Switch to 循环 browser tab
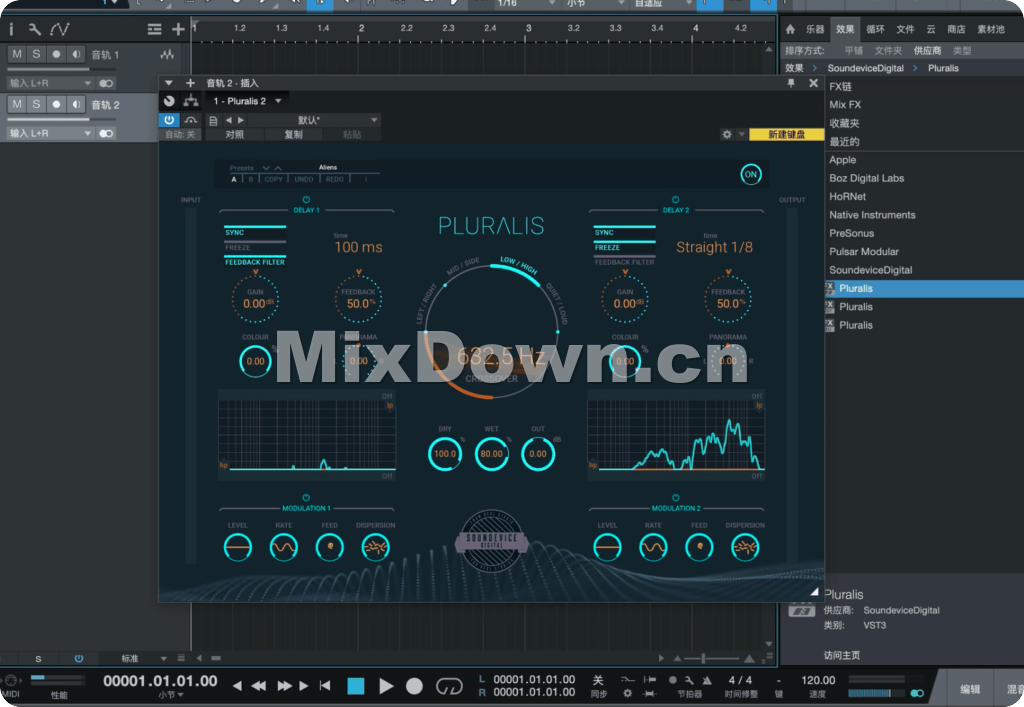 (x=875, y=29)
